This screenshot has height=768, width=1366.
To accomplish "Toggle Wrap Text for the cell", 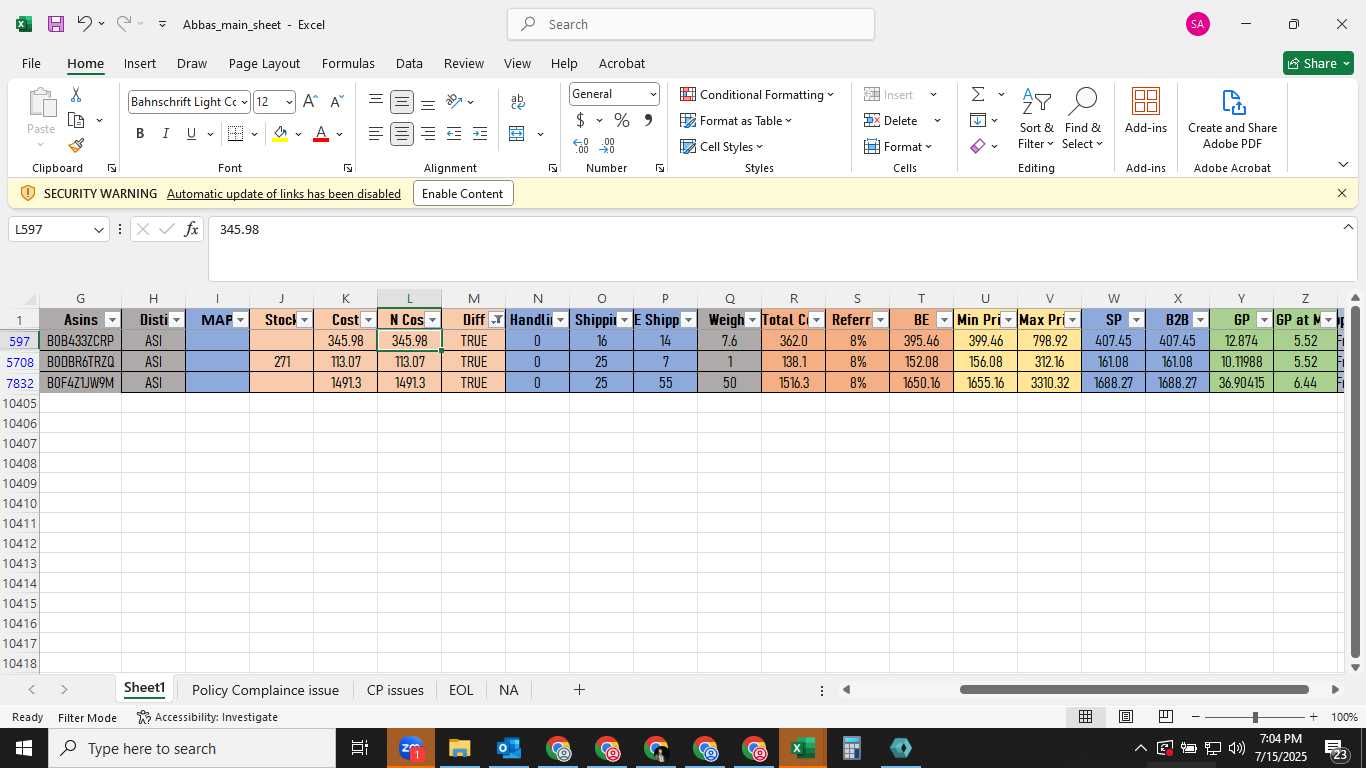I will pyautogui.click(x=518, y=102).
